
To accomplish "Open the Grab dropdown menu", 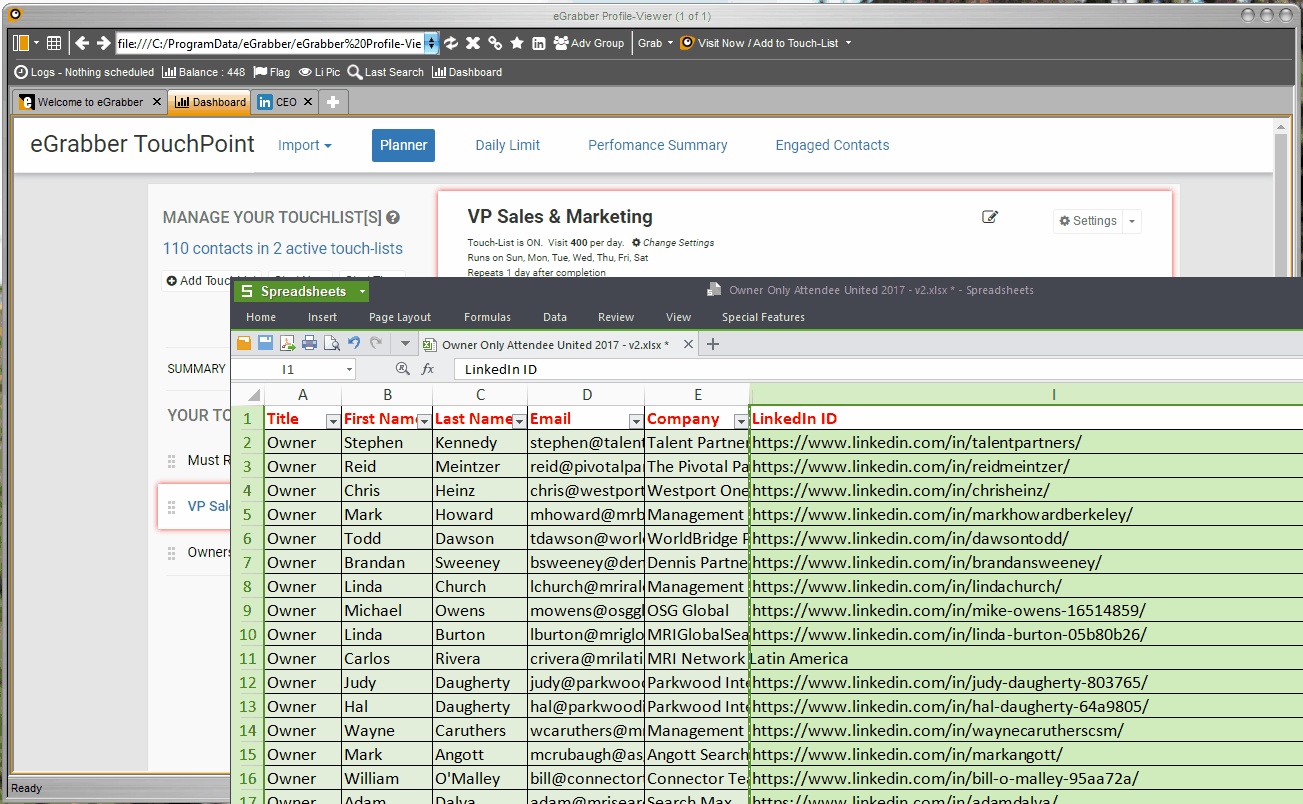I will click(656, 43).
